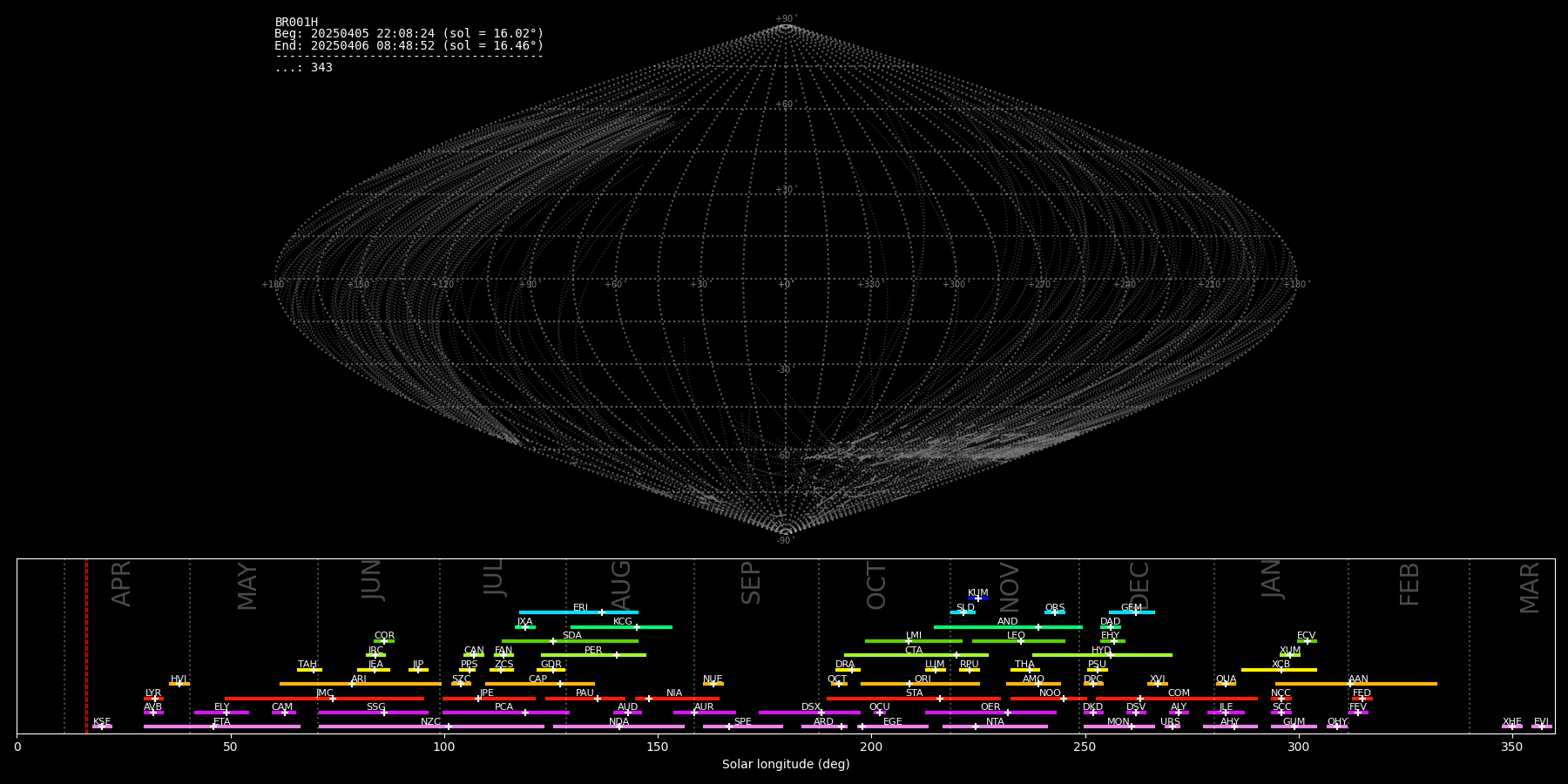Viewport: 1568px width, 784px height.
Task: Click the QUA shower peak marker
Action: tap(1226, 684)
